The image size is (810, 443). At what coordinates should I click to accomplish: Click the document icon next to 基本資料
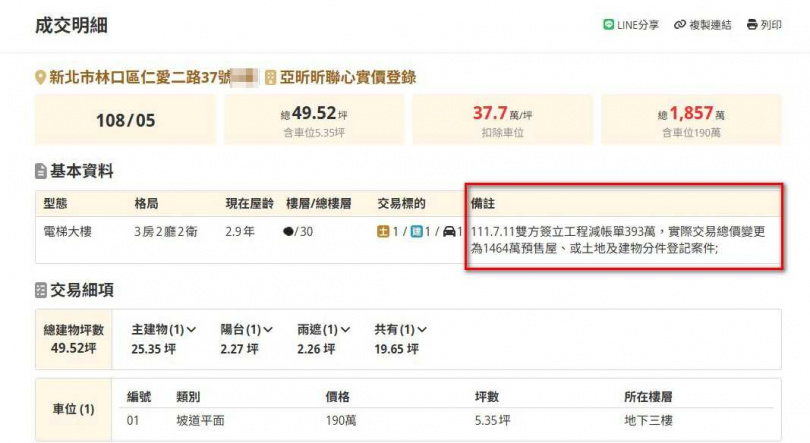click(41, 171)
